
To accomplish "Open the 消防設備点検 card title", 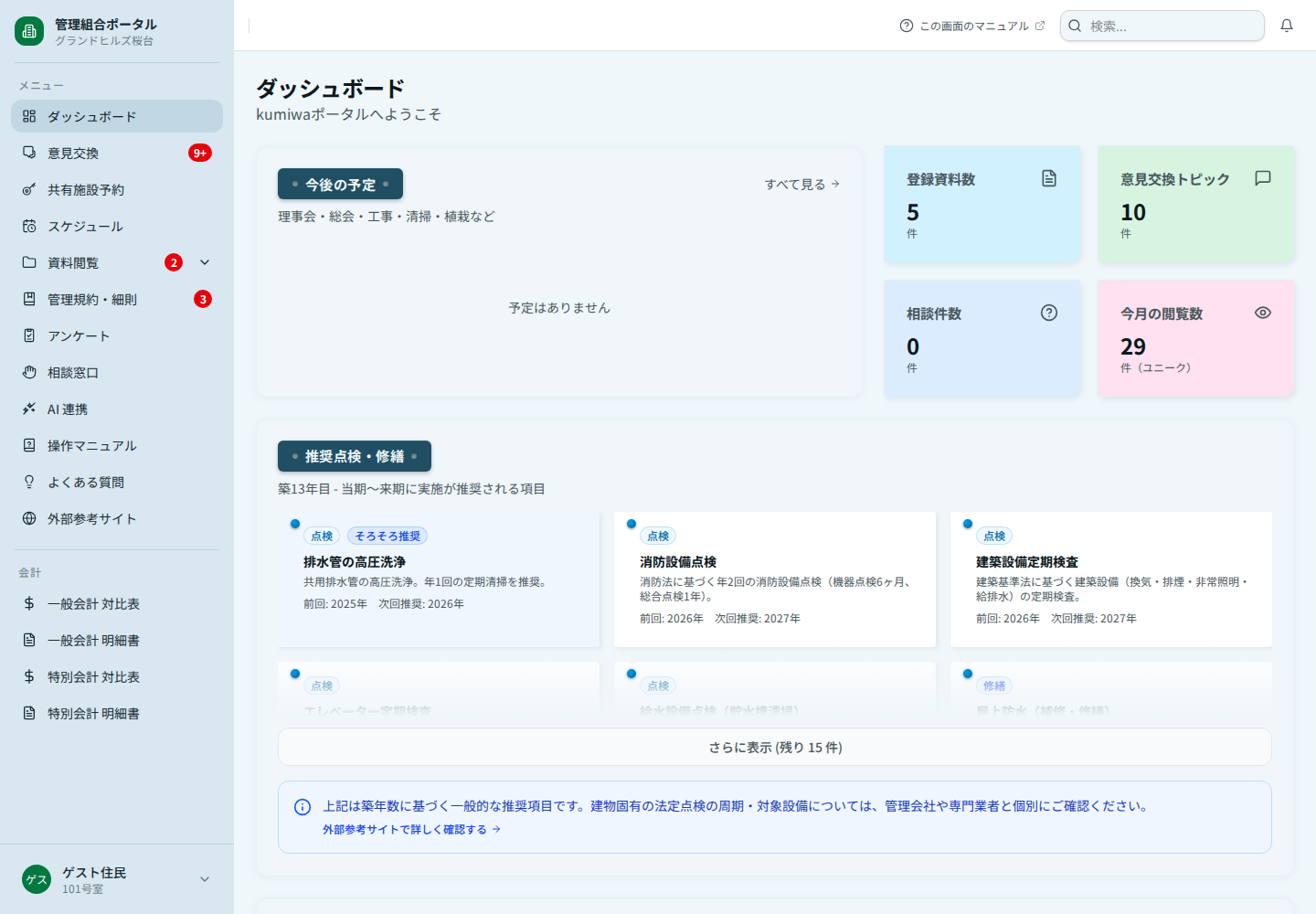I will pos(678,562).
